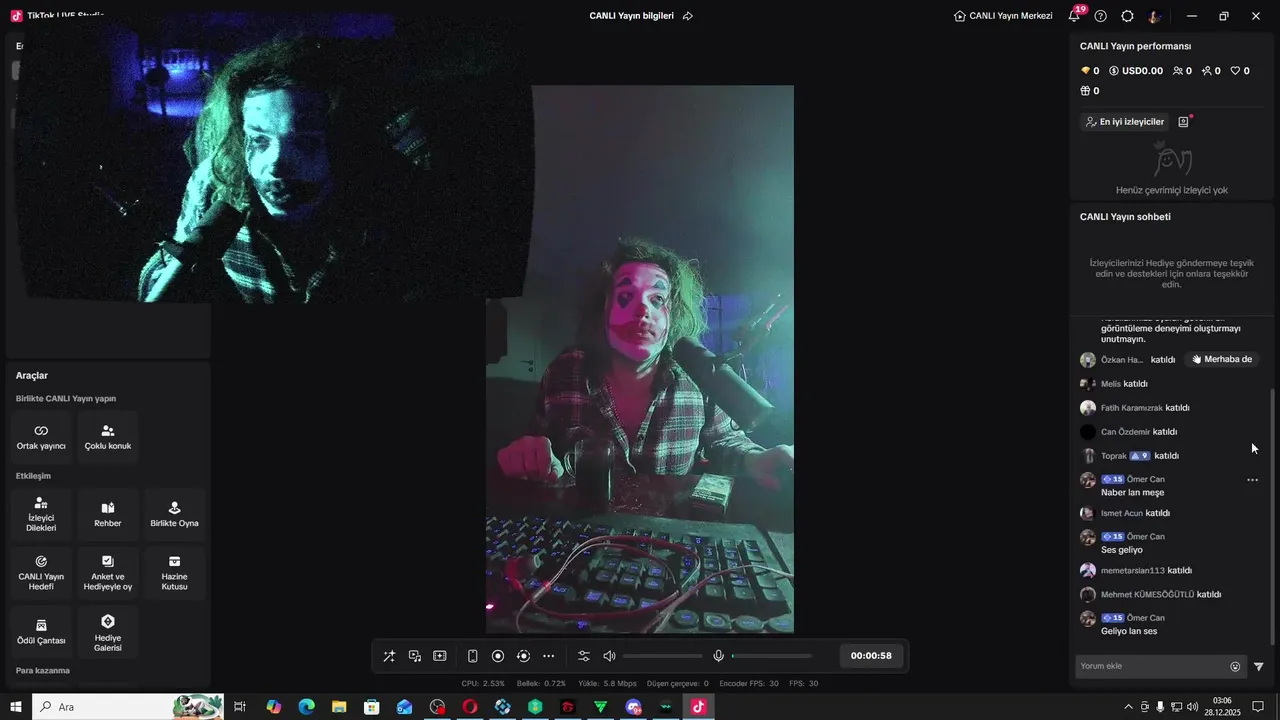Click the add scene frame icon

[x=440, y=656]
